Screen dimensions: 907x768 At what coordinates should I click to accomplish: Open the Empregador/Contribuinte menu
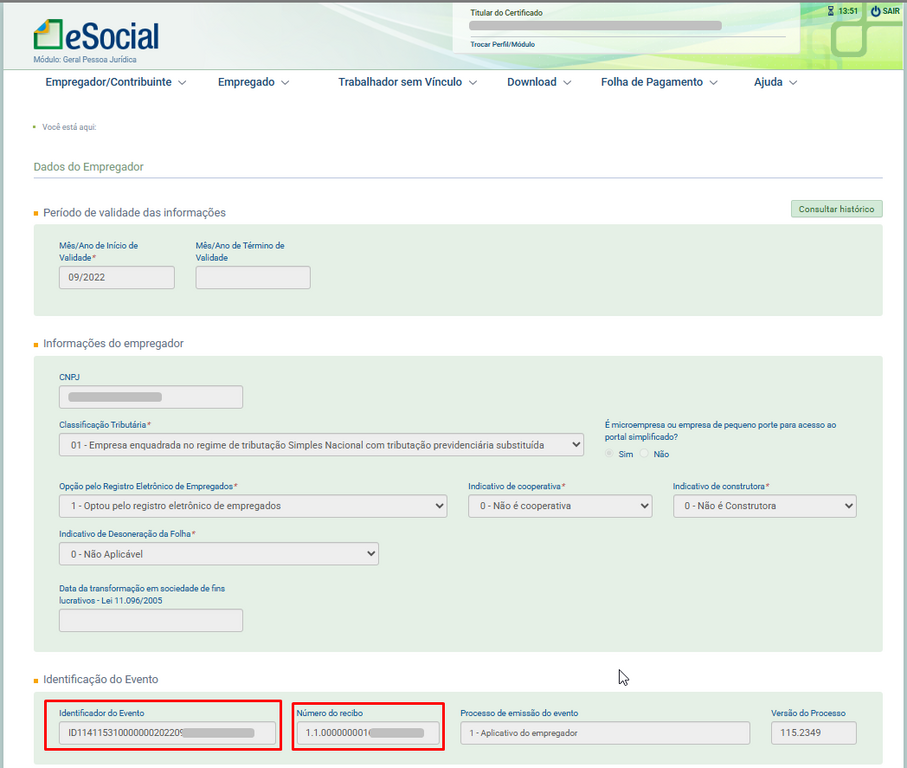coord(115,82)
